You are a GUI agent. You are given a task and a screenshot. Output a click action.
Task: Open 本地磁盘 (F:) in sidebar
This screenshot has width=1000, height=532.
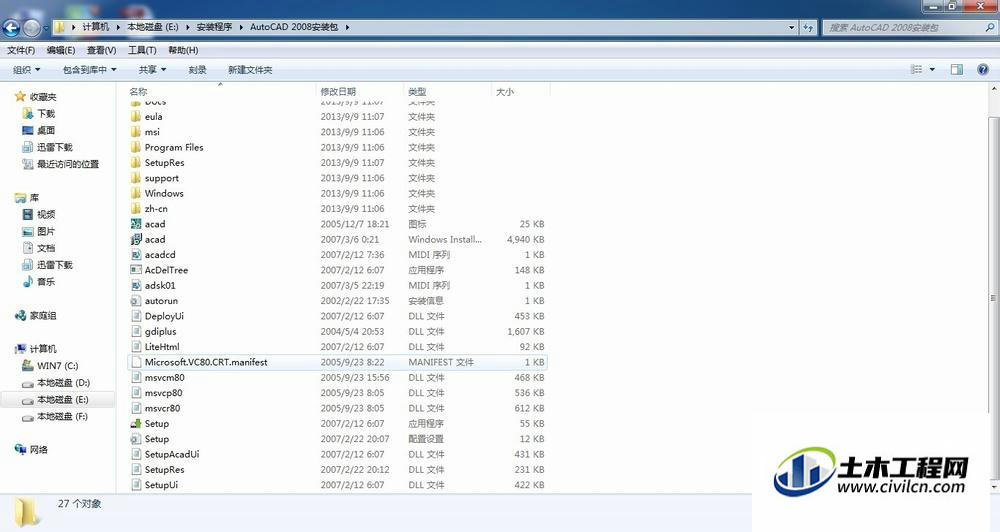62,417
